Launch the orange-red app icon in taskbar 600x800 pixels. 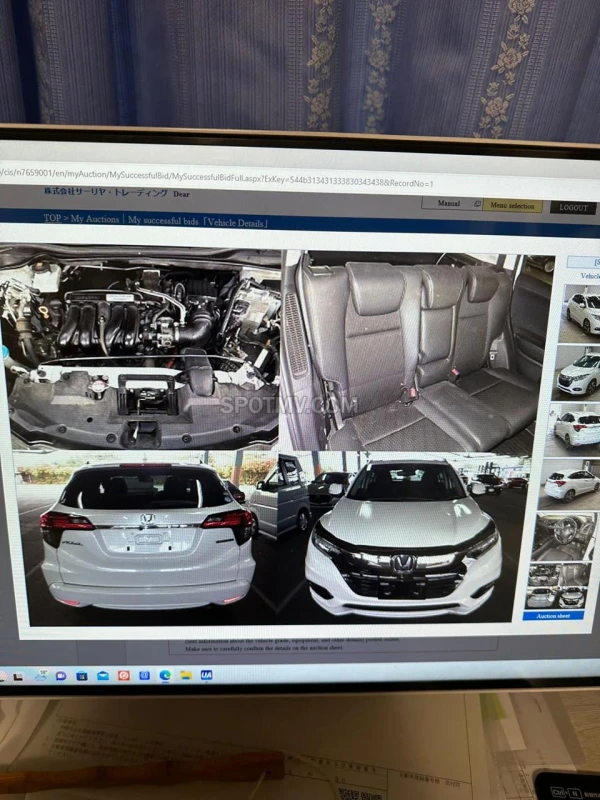(123, 676)
